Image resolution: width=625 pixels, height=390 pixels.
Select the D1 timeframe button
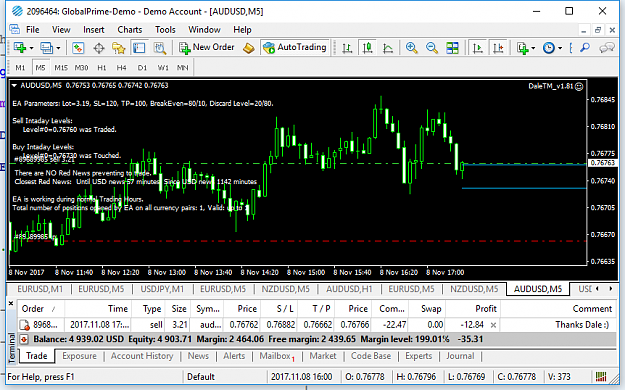(x=142, y=68)
